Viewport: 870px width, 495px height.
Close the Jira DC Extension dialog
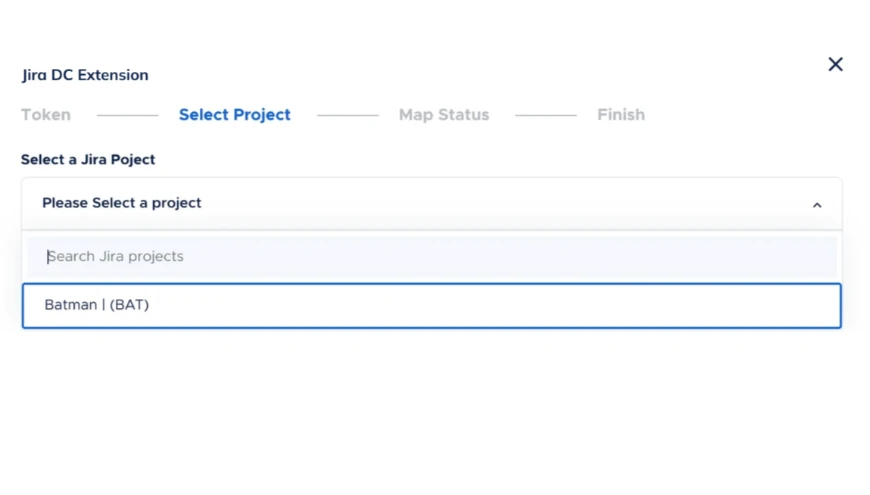tap(835, 65)
